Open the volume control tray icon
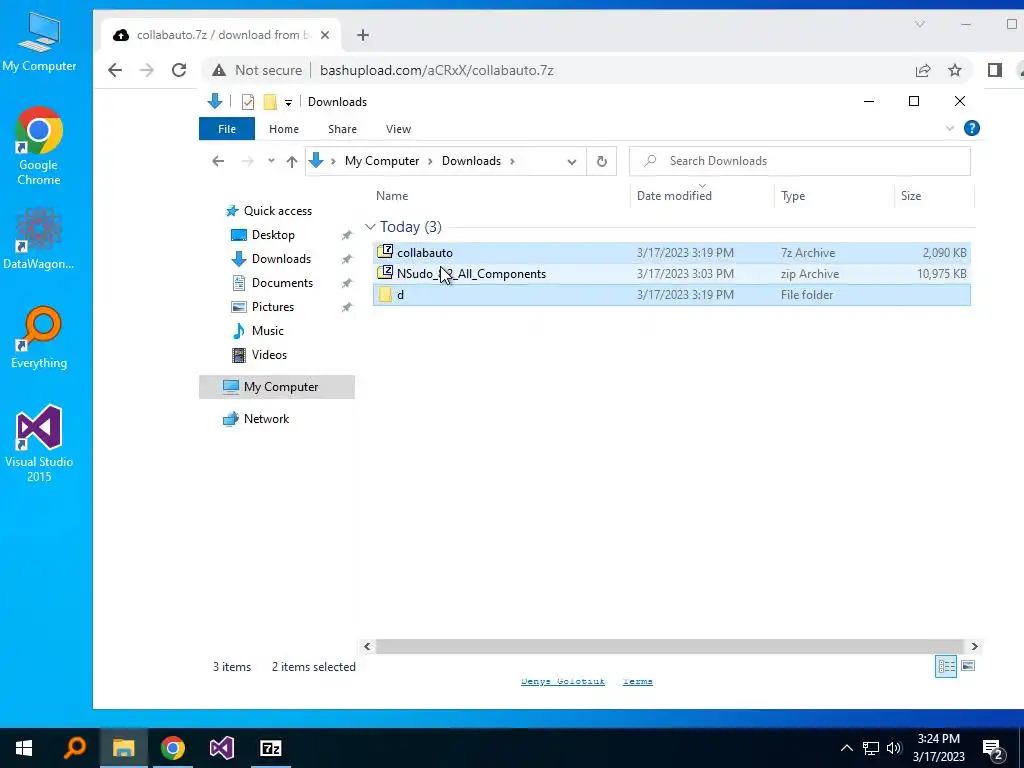The width and height of the screenshot is (1024, 768). click(894, 748)
